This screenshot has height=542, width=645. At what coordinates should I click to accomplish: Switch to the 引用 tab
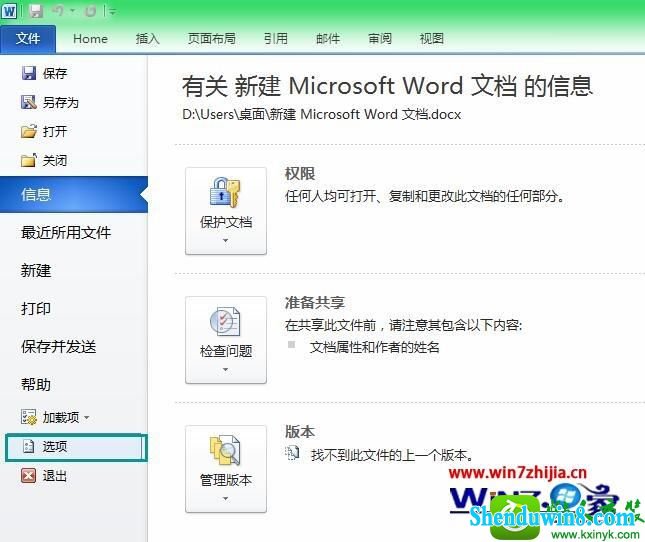point(276,39)
